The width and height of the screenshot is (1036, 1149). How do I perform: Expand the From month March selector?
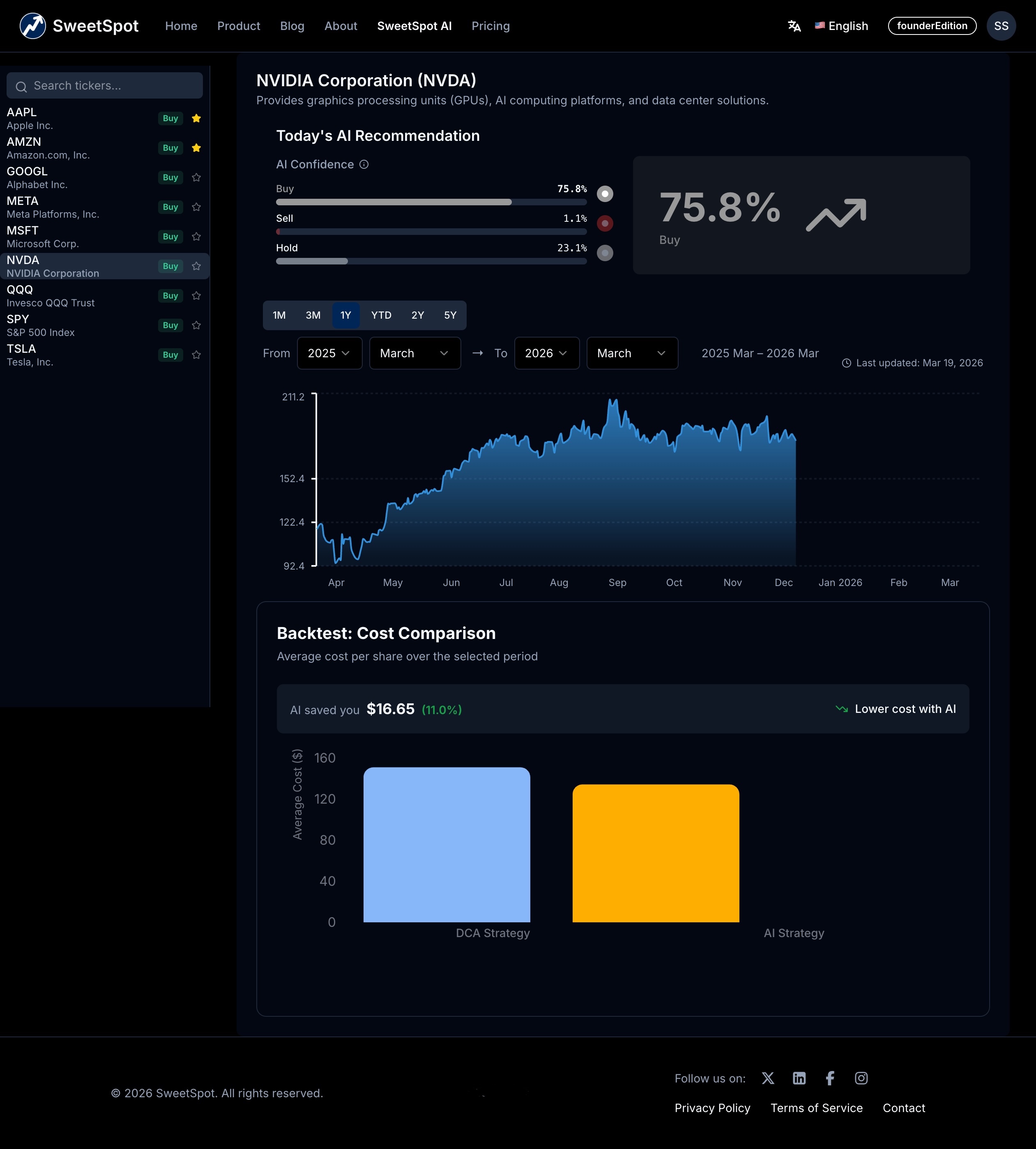click(x=415, y=353)
